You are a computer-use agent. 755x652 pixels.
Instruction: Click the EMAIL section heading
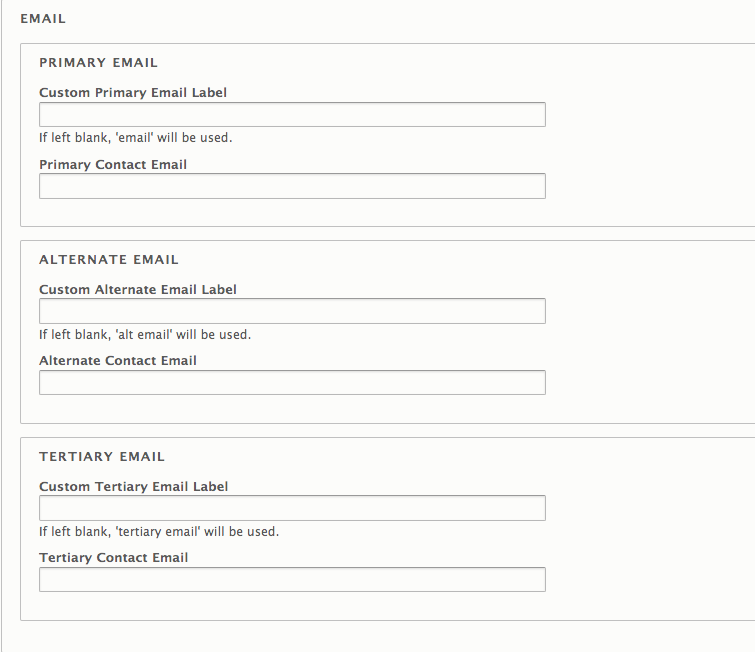point(43,19)
